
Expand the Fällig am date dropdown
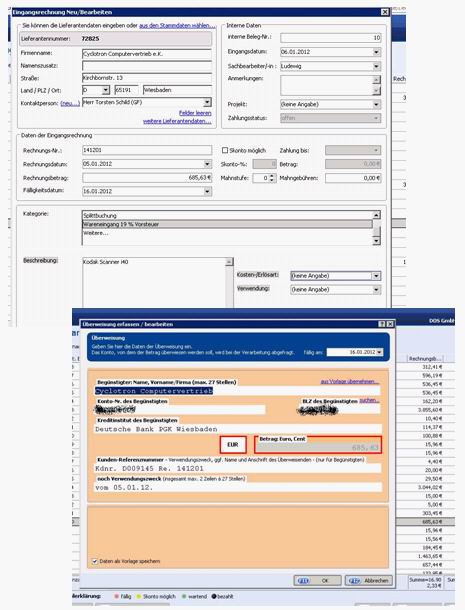click(x=379, y=352)
